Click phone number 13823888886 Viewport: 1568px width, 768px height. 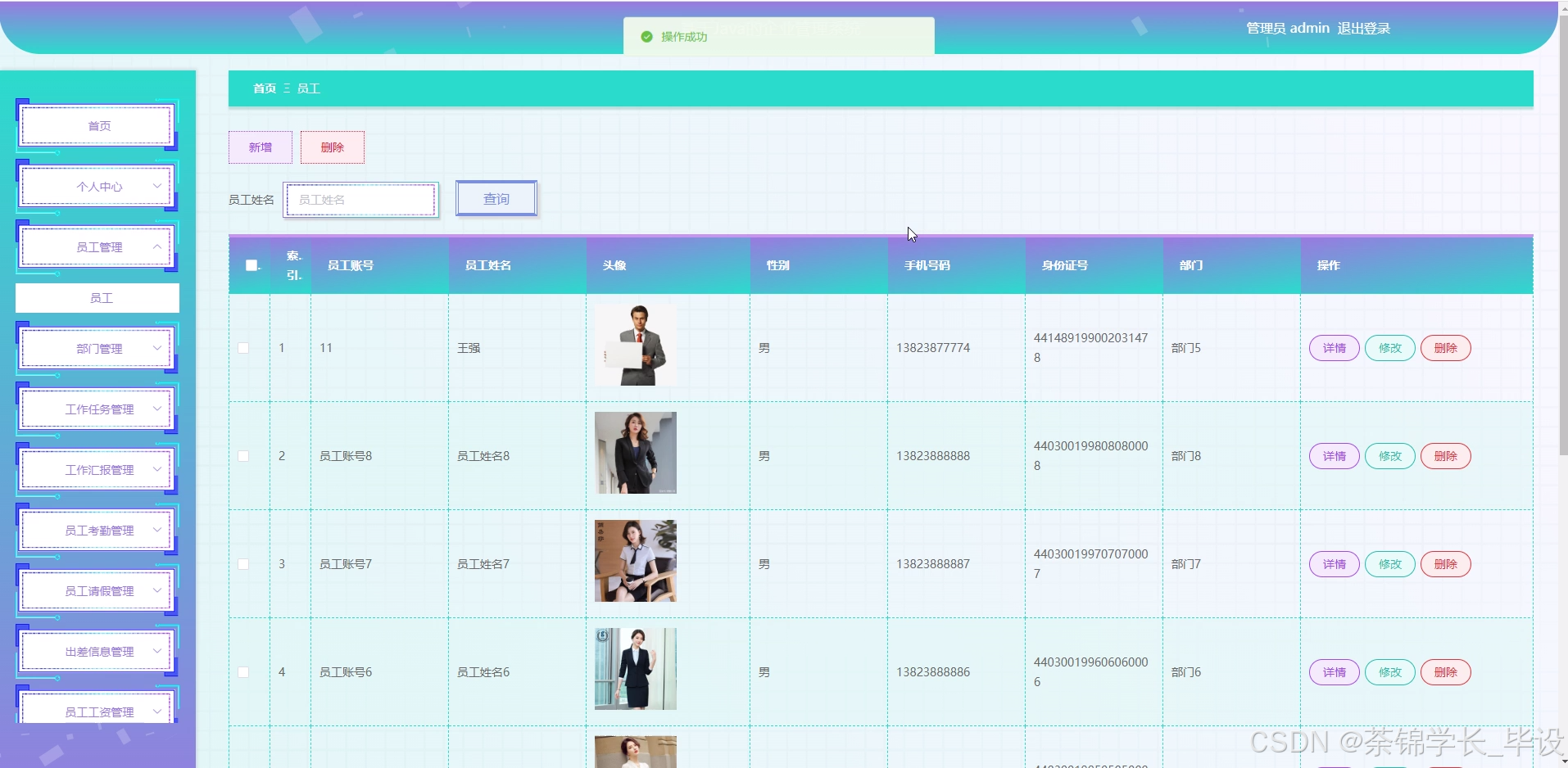(933, 672)
